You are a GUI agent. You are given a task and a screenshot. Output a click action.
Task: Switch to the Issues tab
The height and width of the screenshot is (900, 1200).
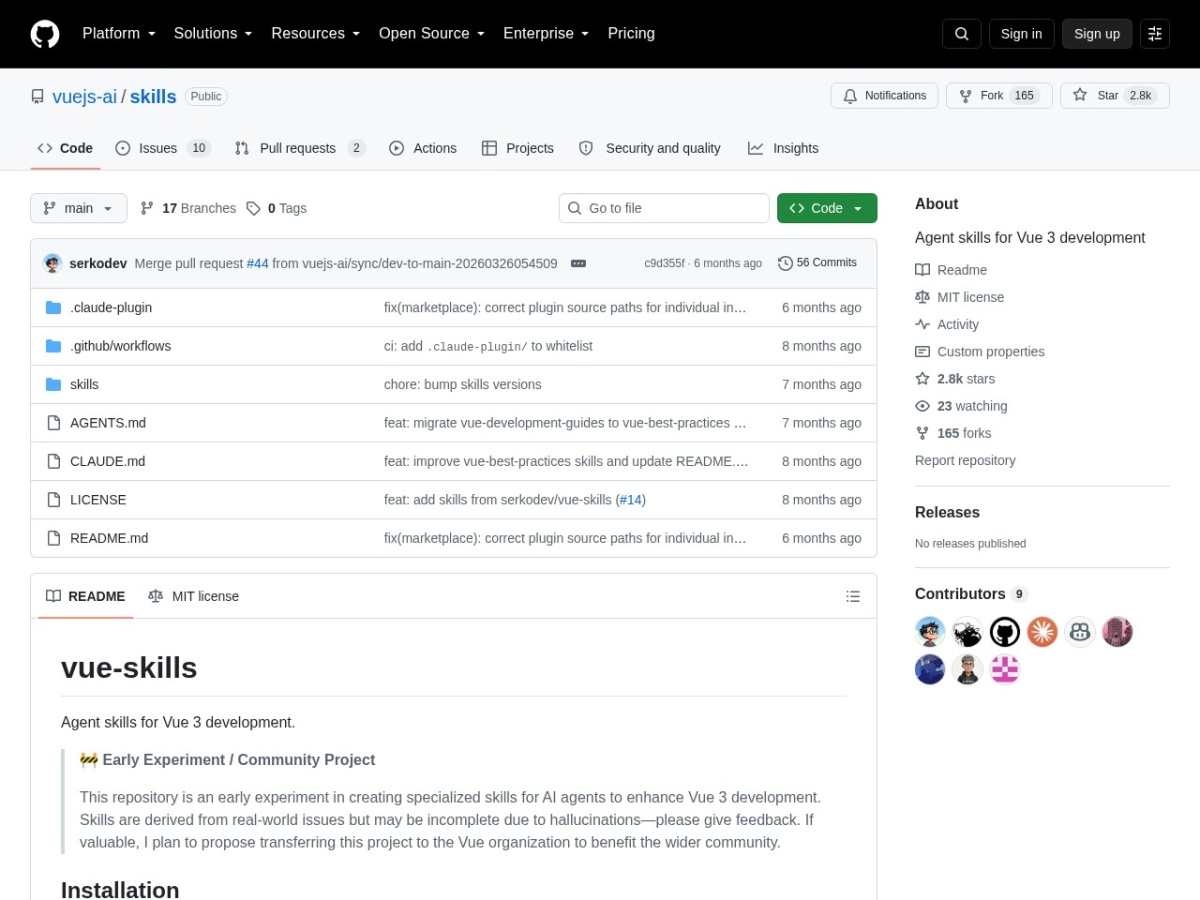(x=163, y=148)
